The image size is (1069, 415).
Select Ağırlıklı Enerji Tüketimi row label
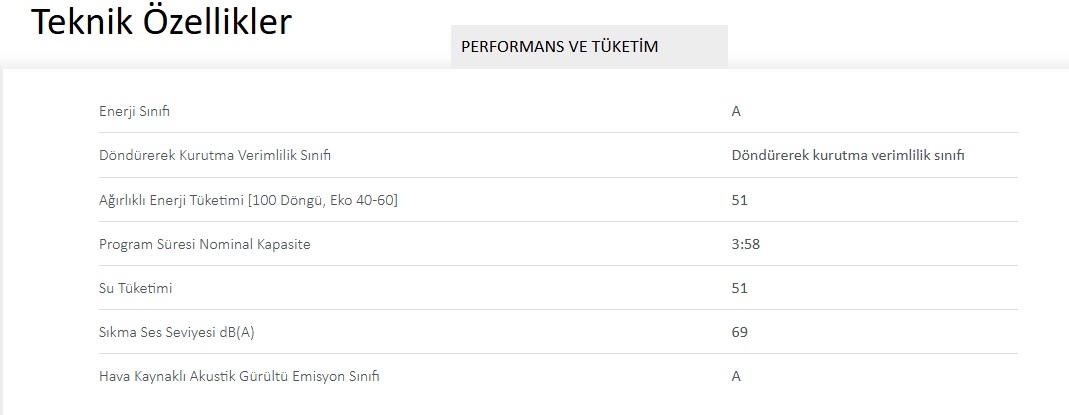[248, 200]
